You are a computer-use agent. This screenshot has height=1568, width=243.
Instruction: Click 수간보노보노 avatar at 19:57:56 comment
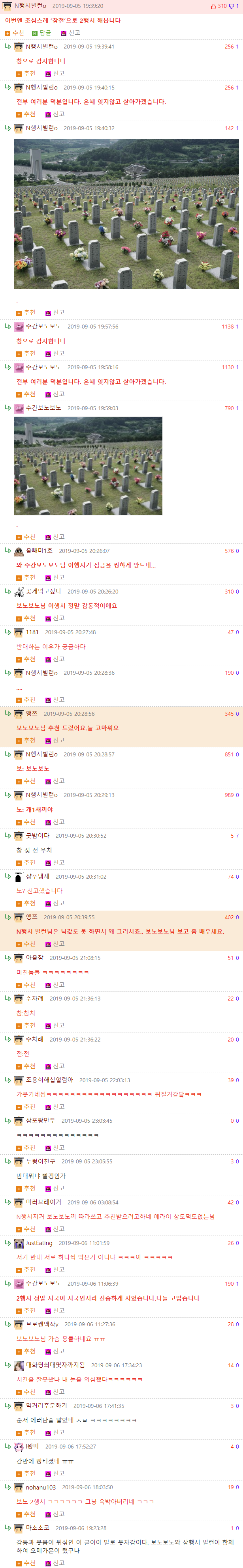point(19,327)
